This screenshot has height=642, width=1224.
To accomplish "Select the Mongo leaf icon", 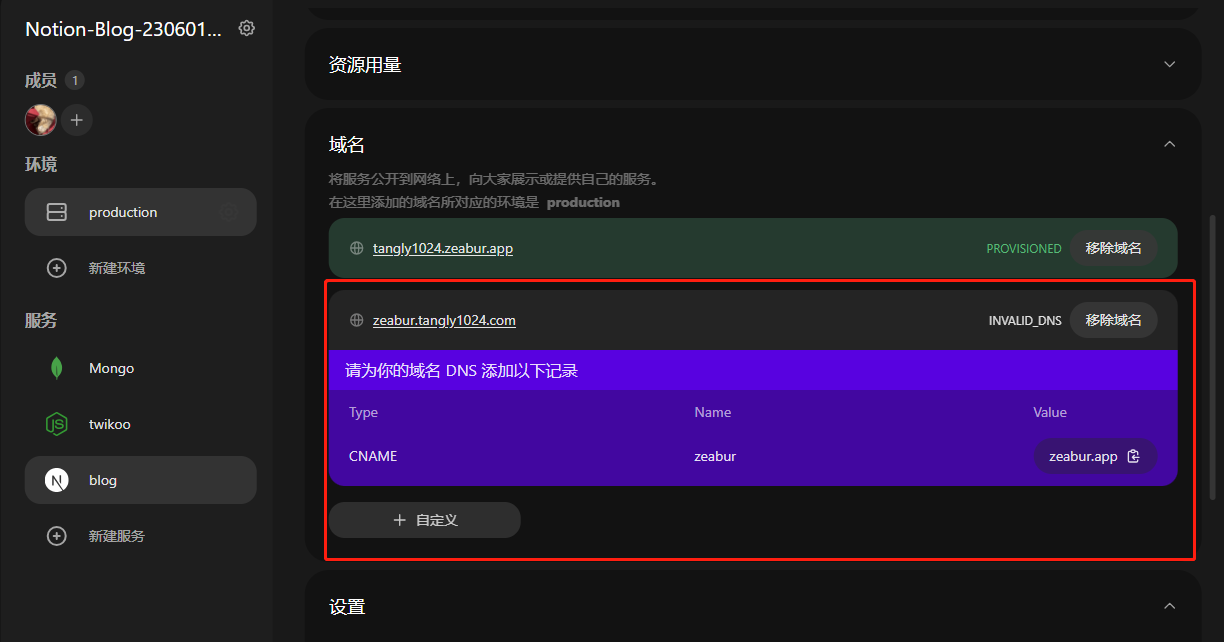I will click(57, 368).
